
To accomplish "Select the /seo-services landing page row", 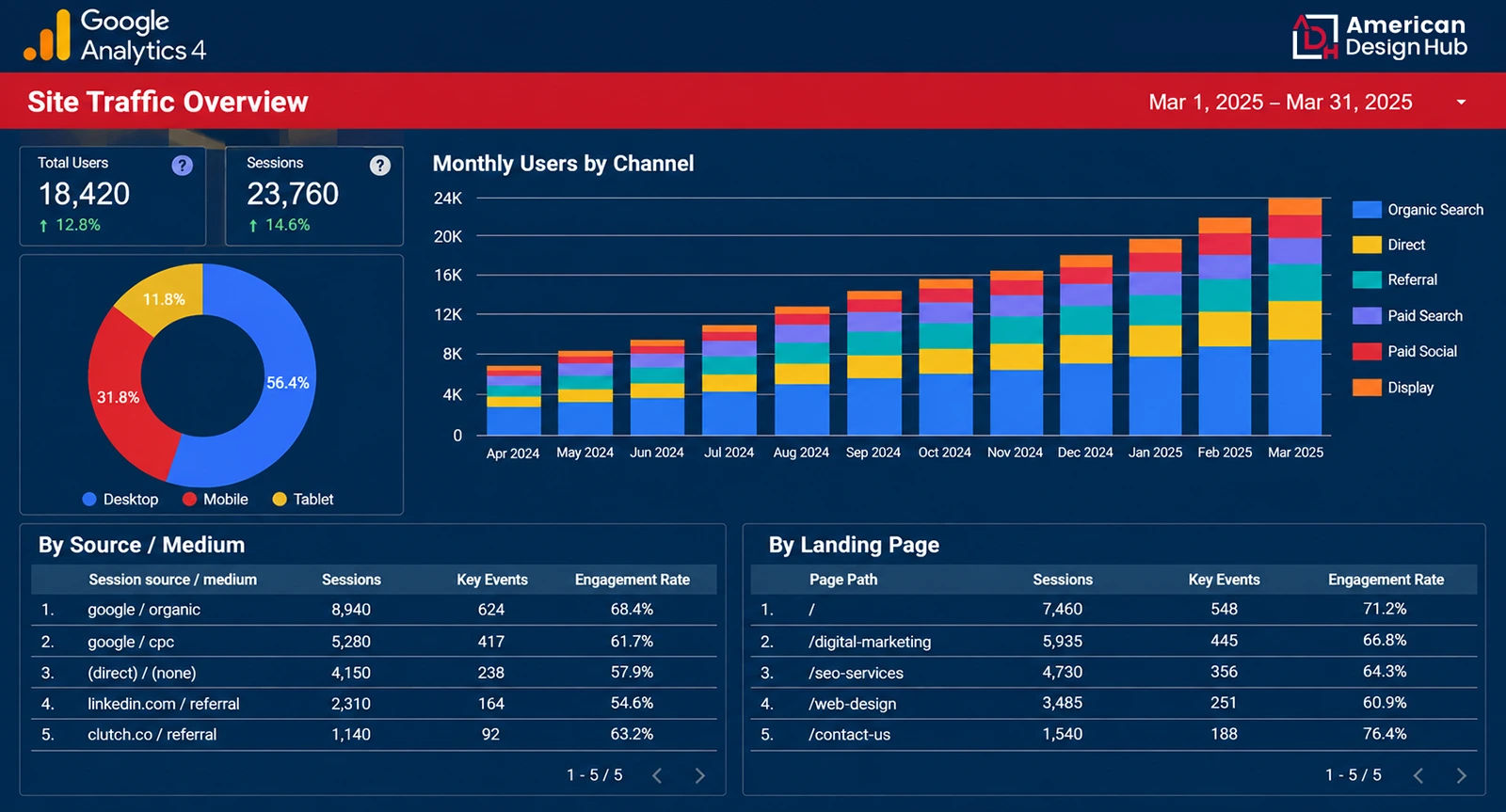I will tap(1113, 672).
